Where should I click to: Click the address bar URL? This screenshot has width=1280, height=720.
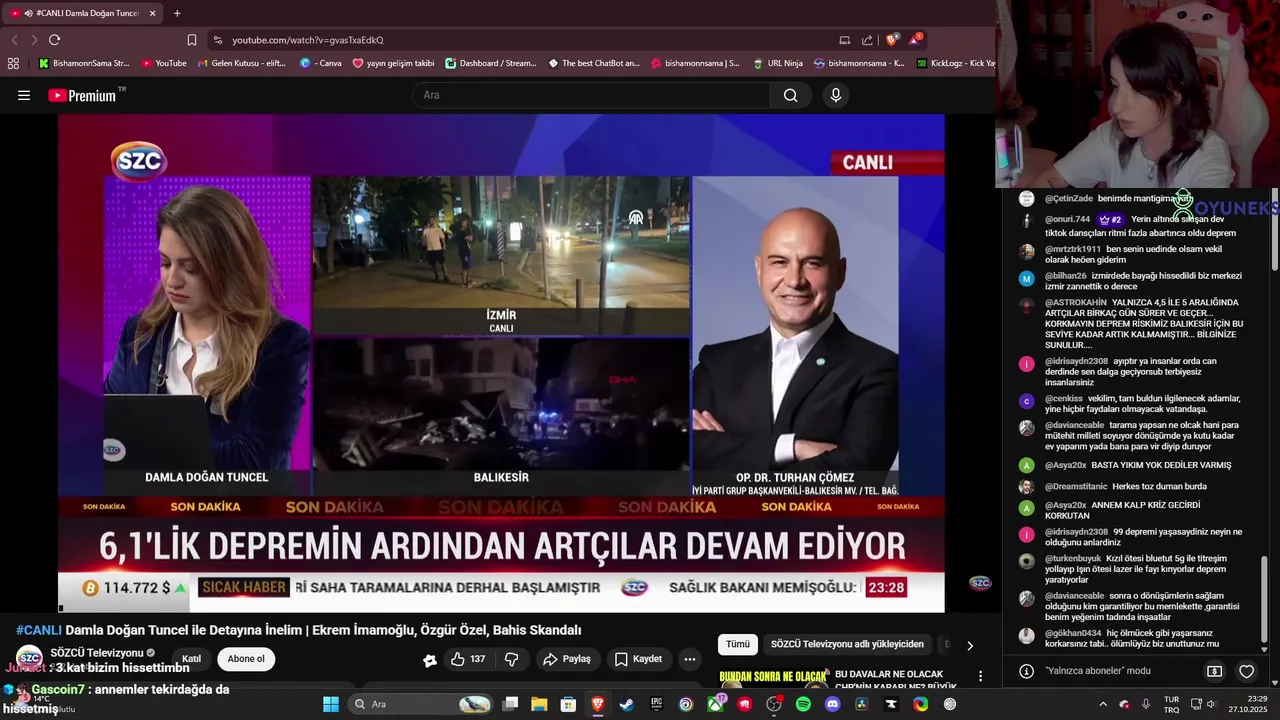coord(308,40)
